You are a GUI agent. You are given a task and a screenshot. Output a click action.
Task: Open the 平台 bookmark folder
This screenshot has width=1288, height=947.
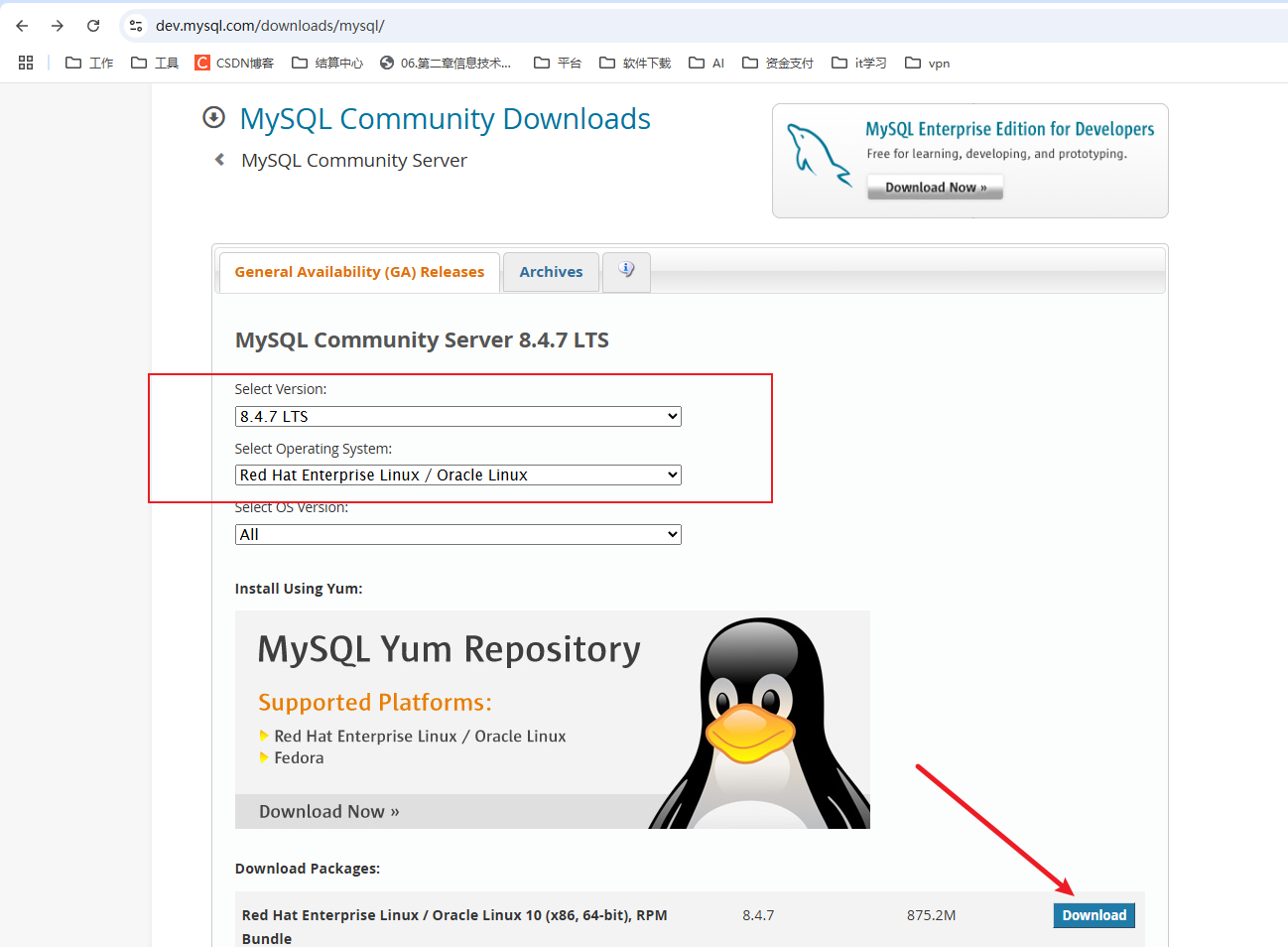click(x=558, y=63)
